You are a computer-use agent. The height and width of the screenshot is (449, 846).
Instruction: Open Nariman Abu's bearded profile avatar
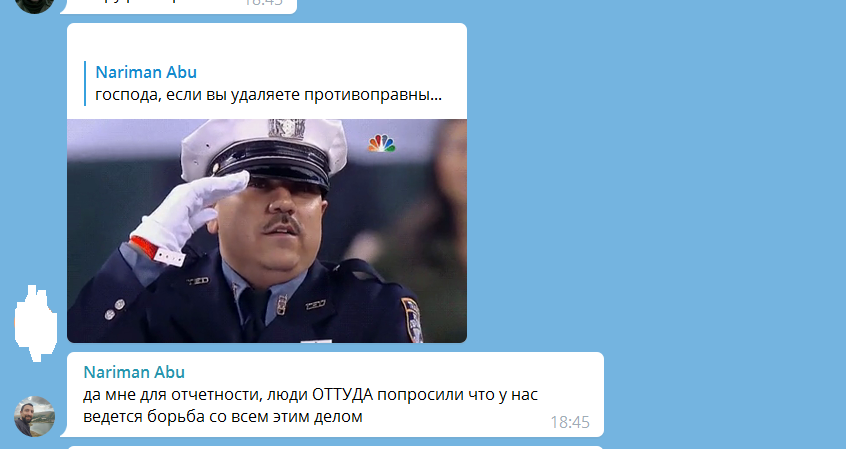coord(34,416)
